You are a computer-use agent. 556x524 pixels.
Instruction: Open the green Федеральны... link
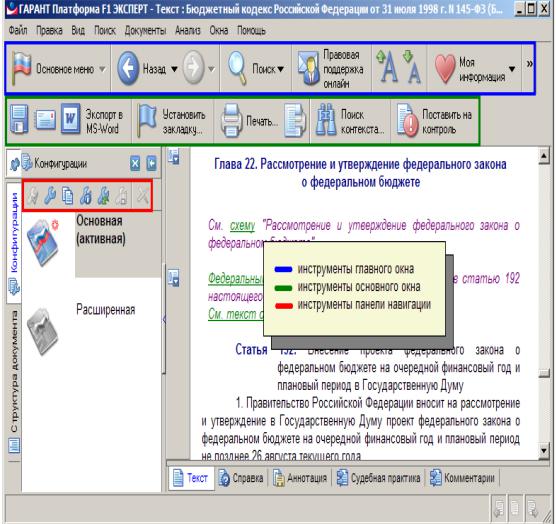235,278
